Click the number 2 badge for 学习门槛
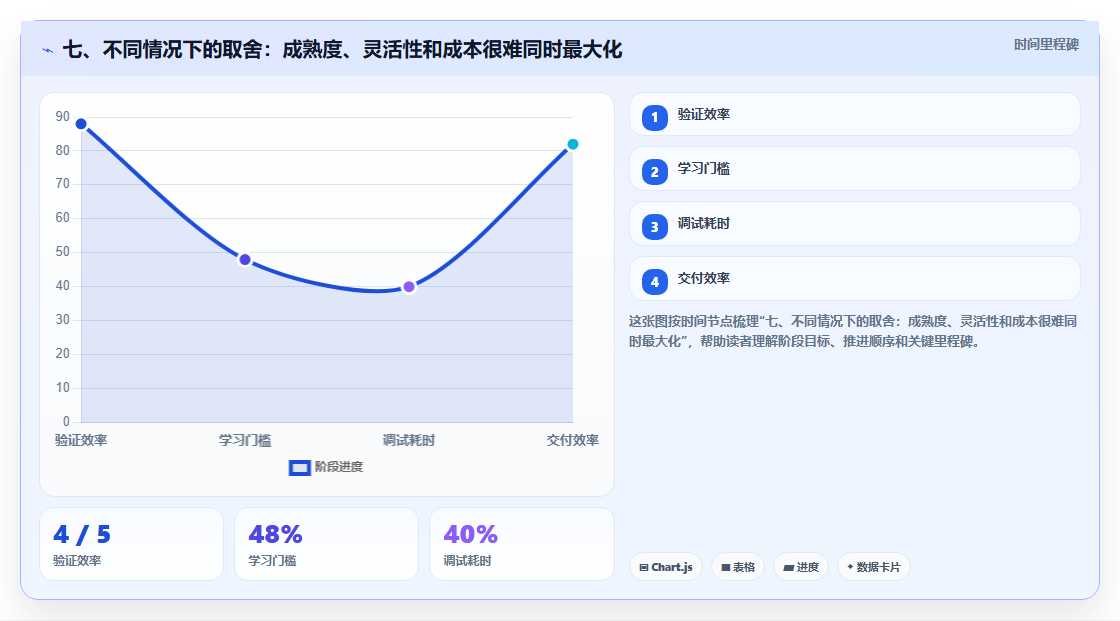Image resolution: width=1120 pixels, height=621 pixels. tap(654, 172)
